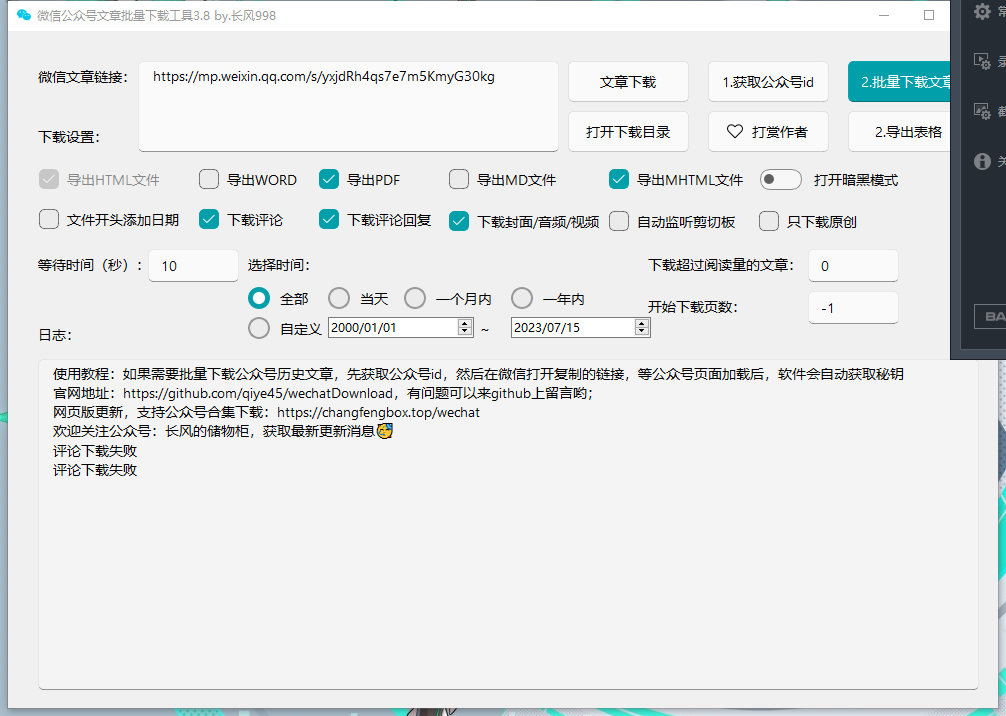Check the 只下载原创 checkbox
This screenshot has width=1006, height=716.
769,221
